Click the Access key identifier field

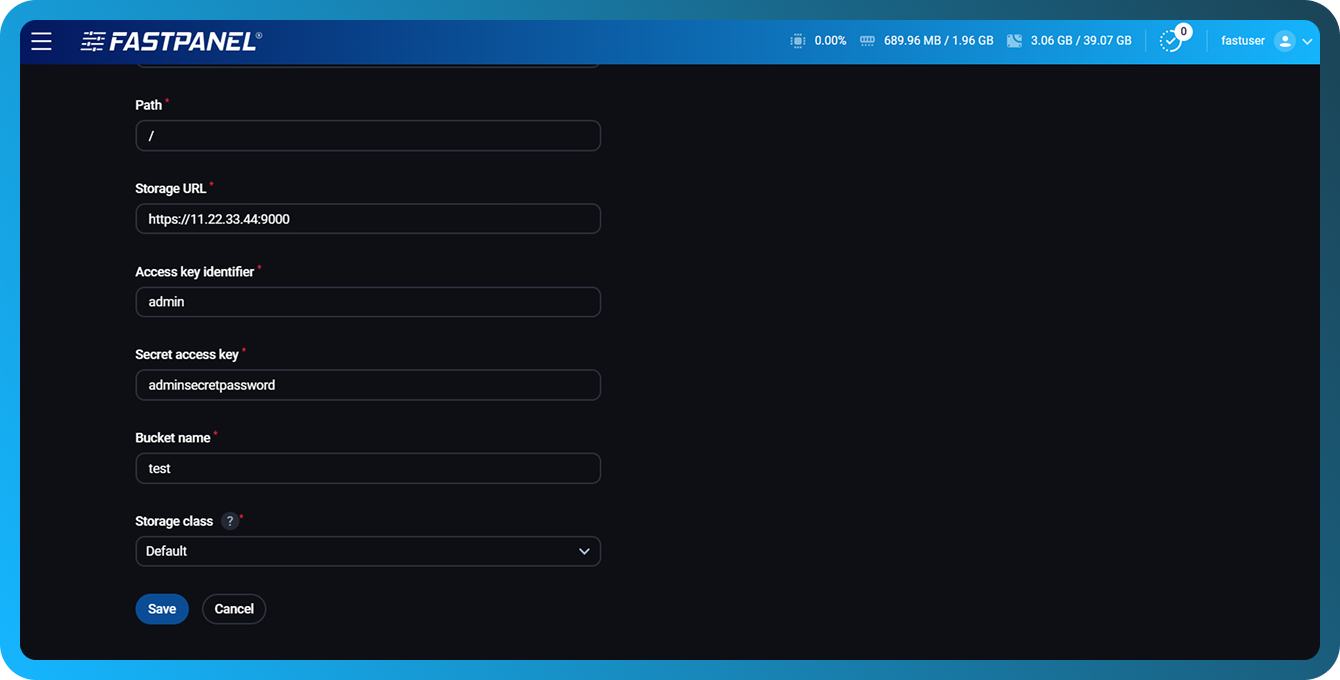[368, 301]
